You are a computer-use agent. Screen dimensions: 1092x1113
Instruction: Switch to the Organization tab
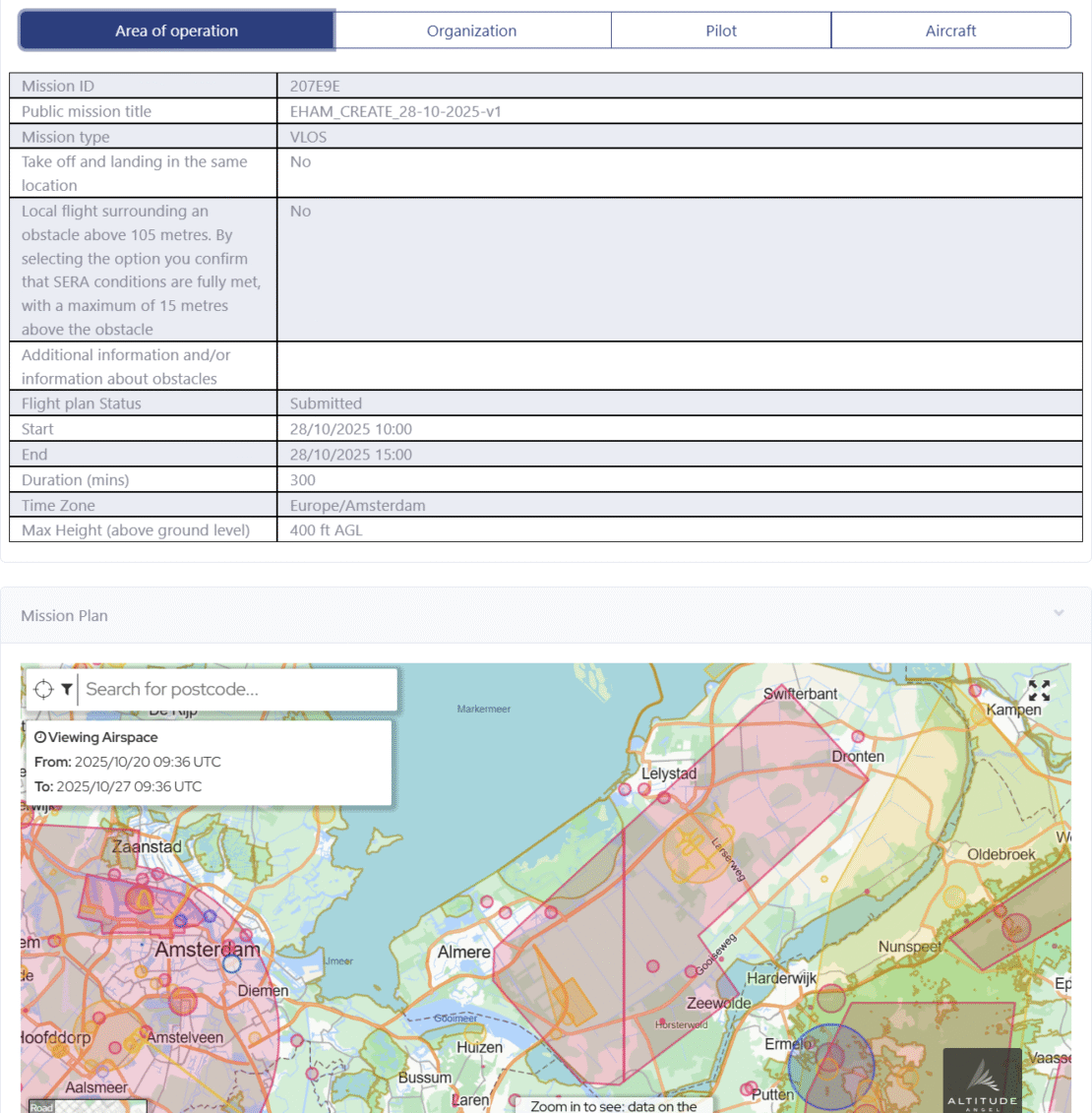point(472,31)
